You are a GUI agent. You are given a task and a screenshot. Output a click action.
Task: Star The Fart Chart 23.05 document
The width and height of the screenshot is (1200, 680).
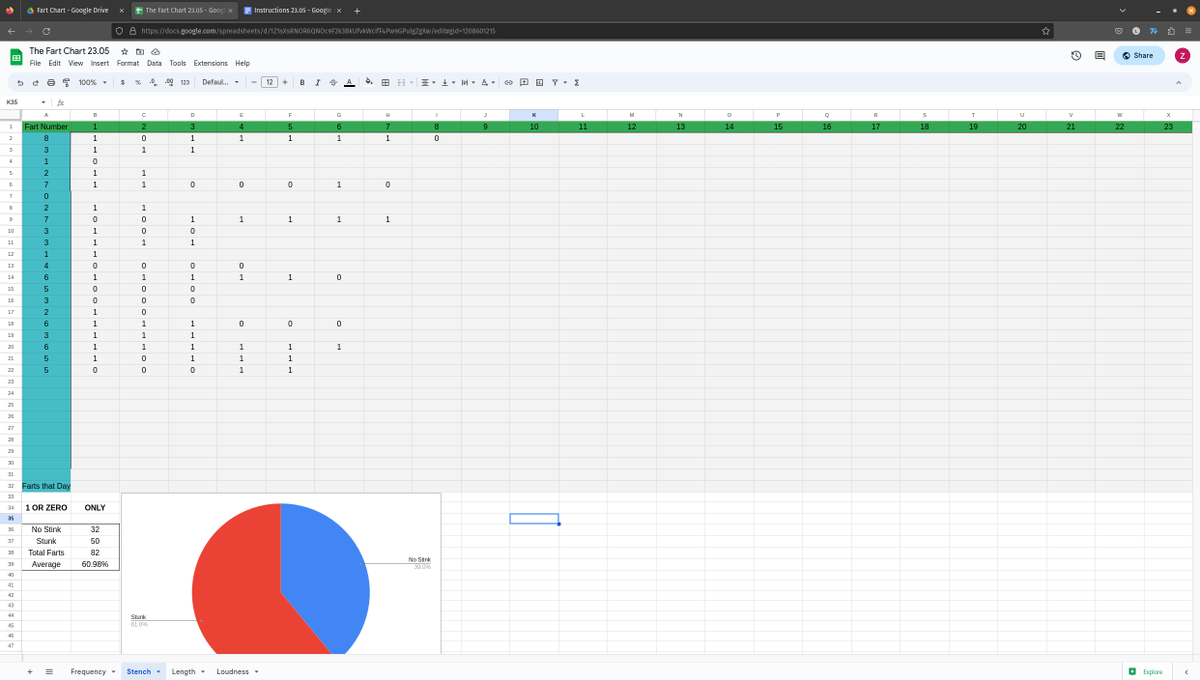[124, 51]
